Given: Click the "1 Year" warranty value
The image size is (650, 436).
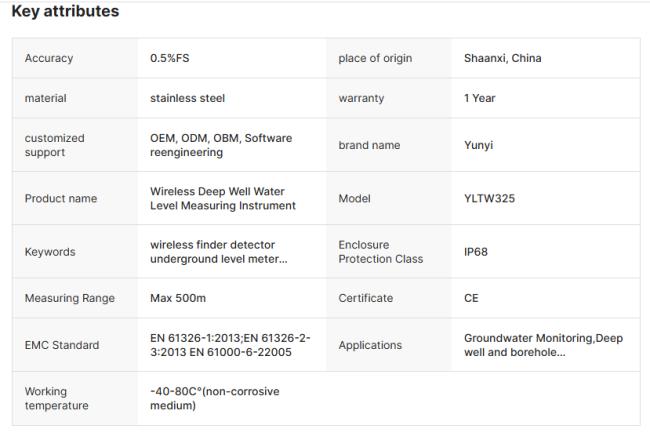Looking at the screenshot, I should coord(479,98).
